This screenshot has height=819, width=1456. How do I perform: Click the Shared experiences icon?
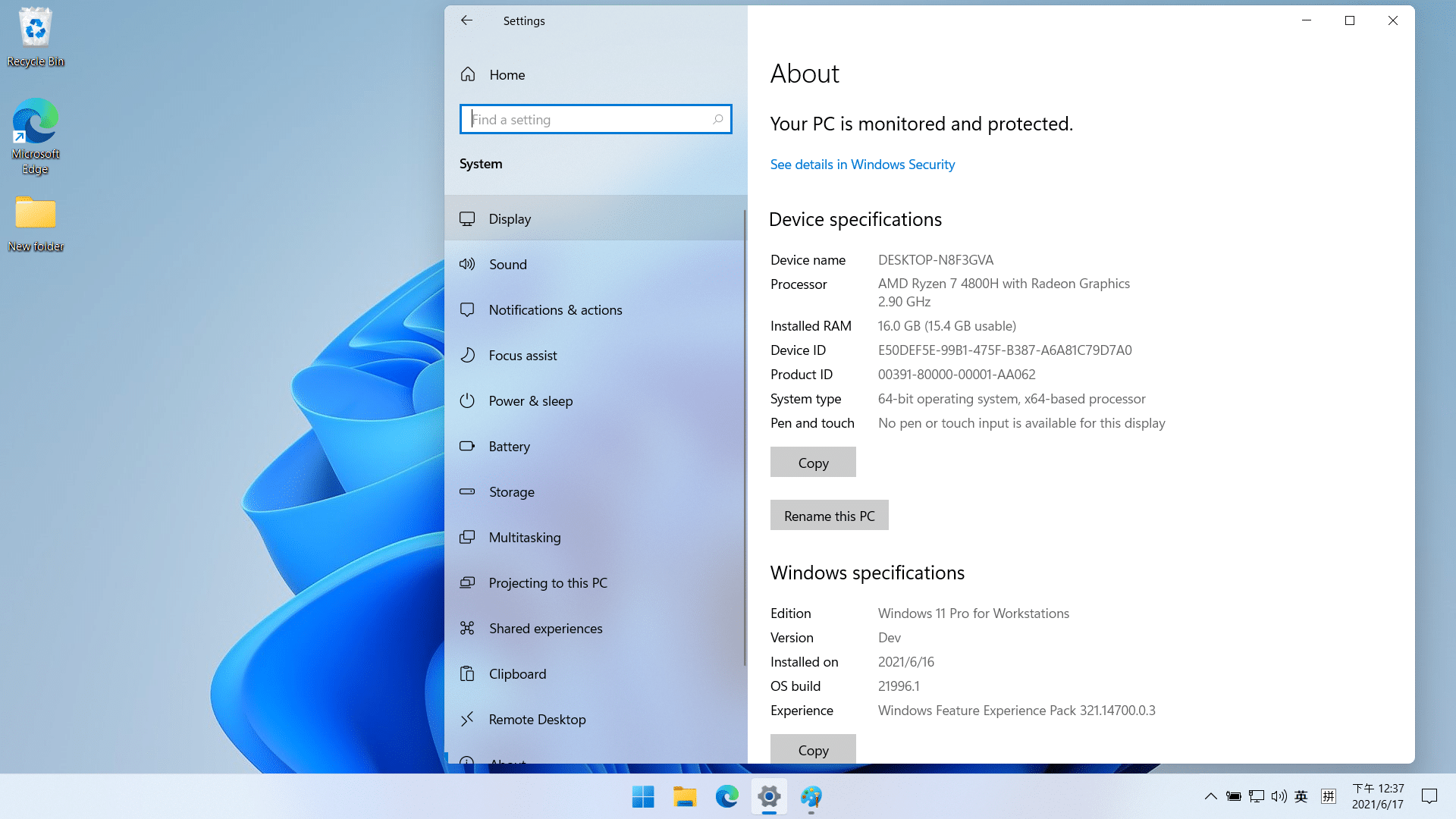pyautogui.click(x=467, y=628)
